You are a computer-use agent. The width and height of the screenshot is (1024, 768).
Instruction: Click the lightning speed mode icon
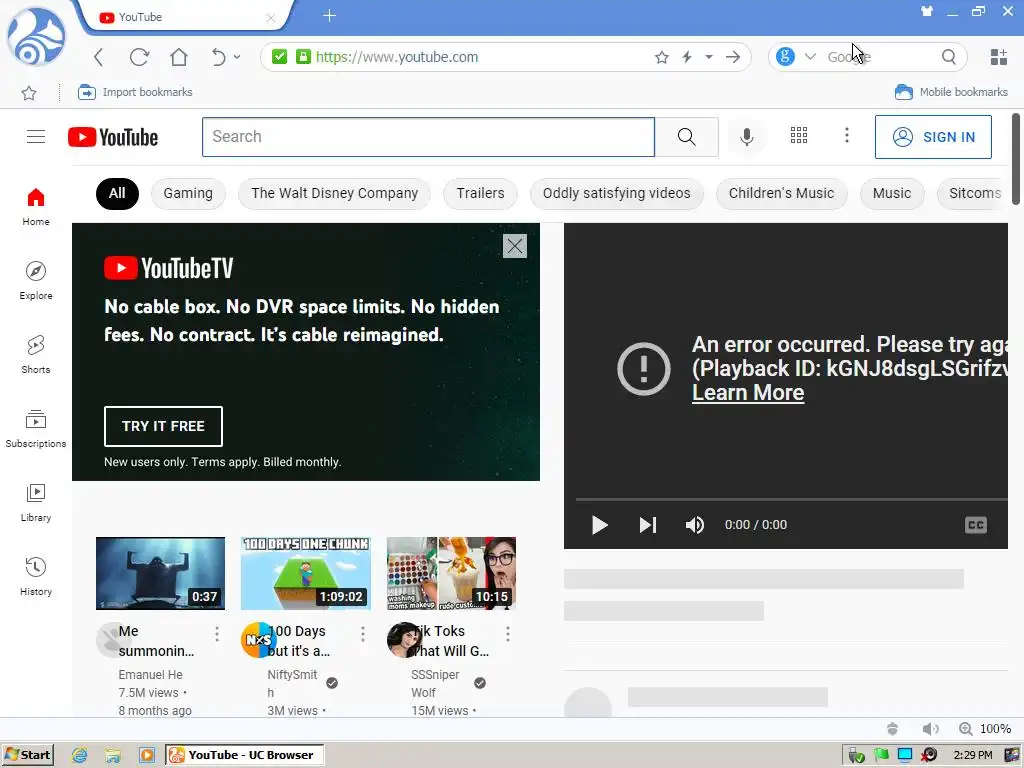(x=687, y=57)
